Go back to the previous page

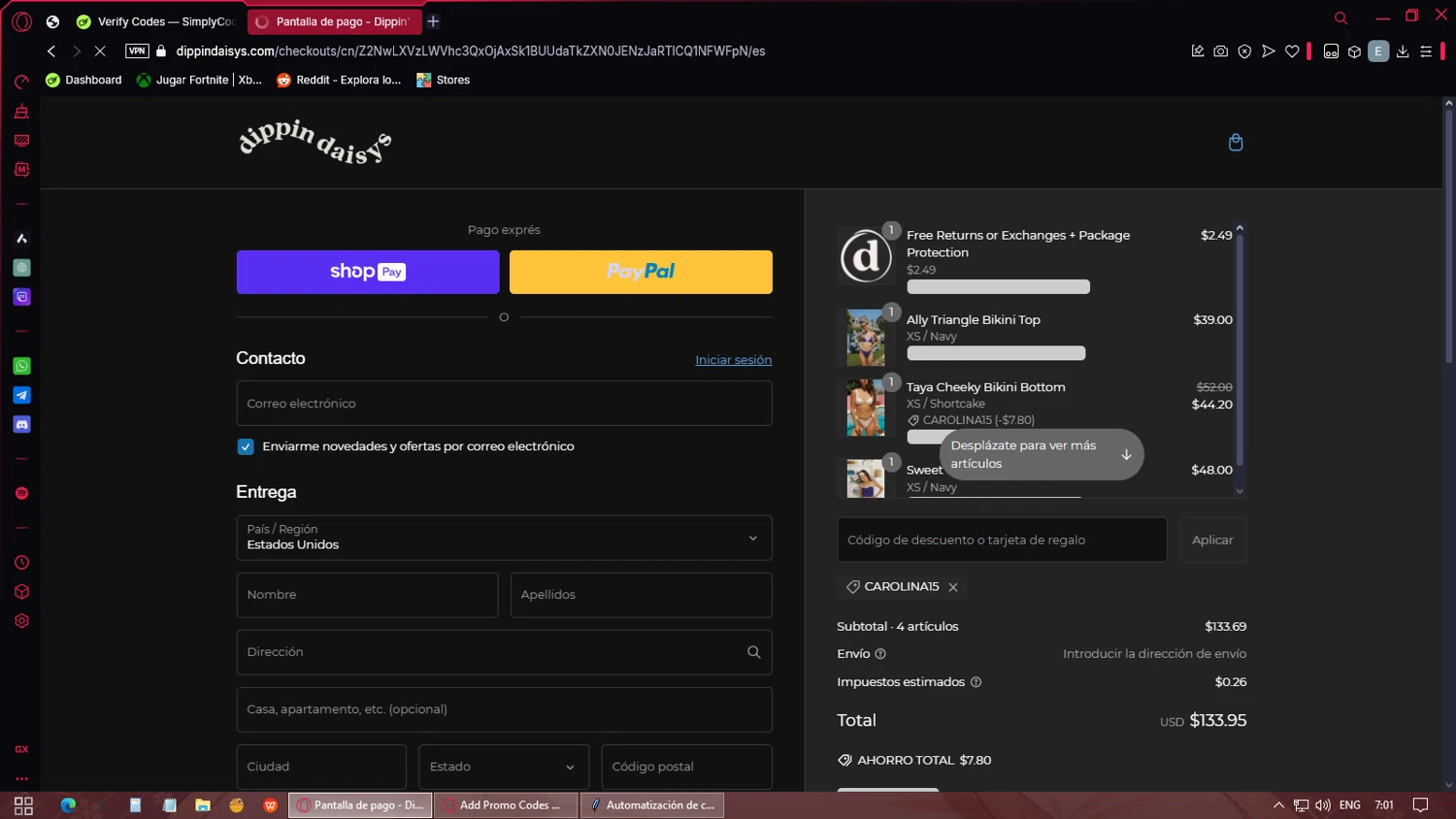click(x=51, y=51)
